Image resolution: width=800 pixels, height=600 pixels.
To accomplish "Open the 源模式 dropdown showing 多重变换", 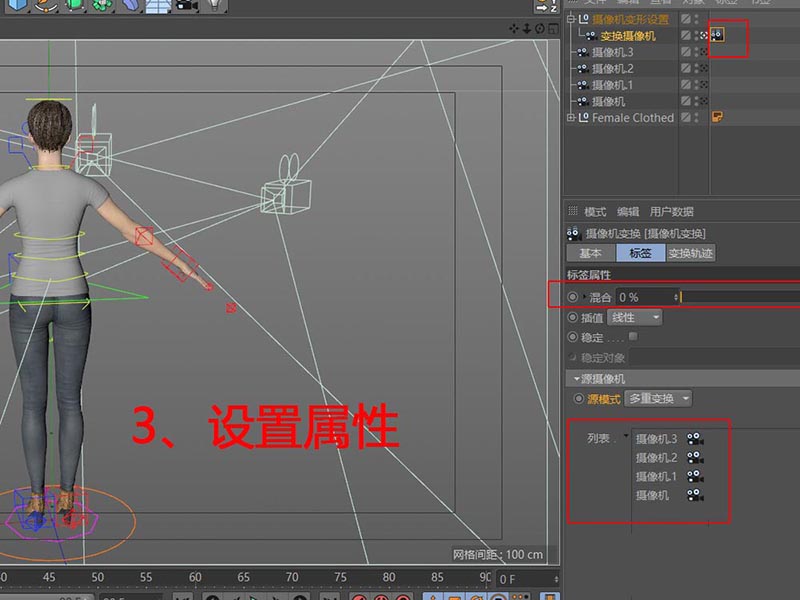I will (x=660, y=398).
